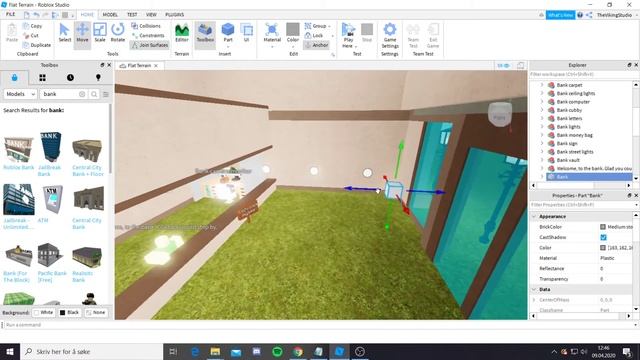Screen dimensions: 640x360
Task: Expand the Bank vault tree item
Action: (542, 160)
